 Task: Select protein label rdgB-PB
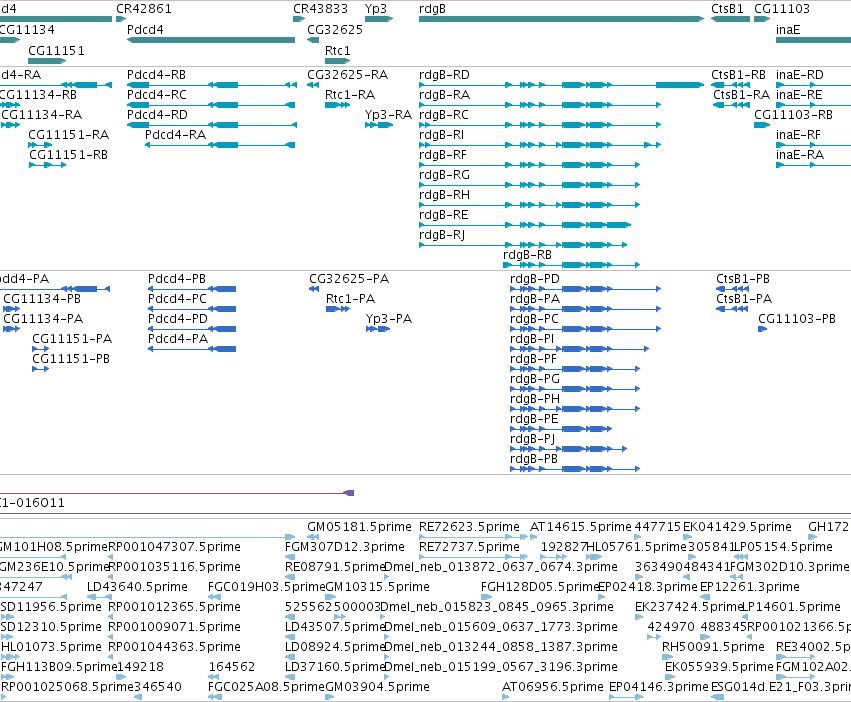[534, 459]
